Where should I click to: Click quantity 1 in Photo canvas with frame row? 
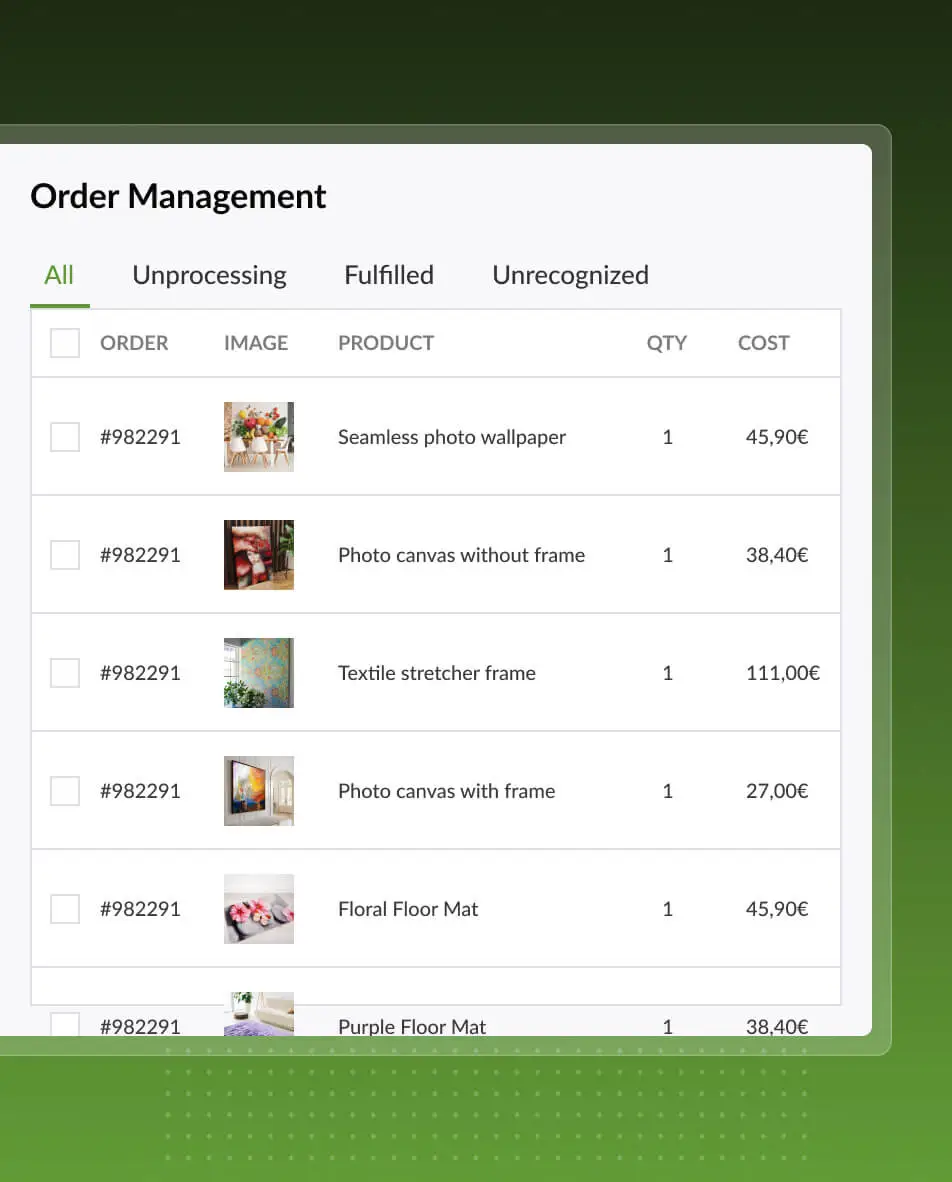coord(667,791)
